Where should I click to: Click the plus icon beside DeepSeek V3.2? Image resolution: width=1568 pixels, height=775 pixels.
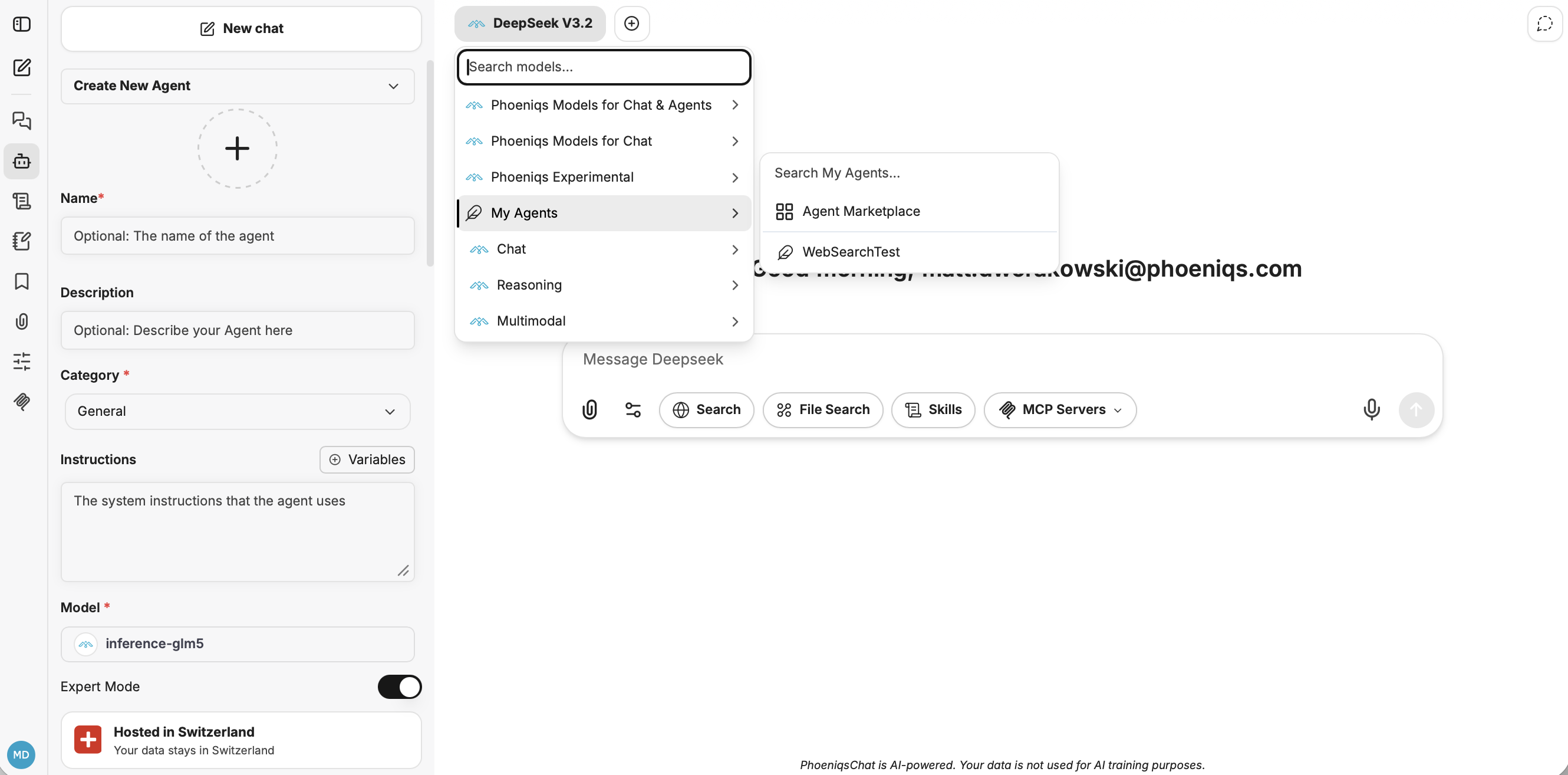click(x=632, y=24)
